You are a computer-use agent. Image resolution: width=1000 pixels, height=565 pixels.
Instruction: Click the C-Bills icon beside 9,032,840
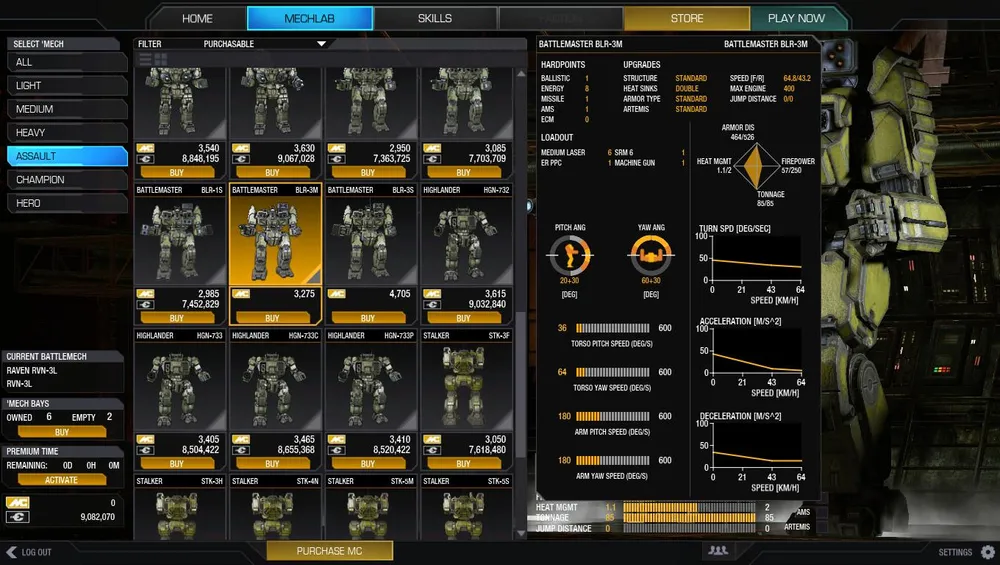pyautogui.click(x=432, y=304)
